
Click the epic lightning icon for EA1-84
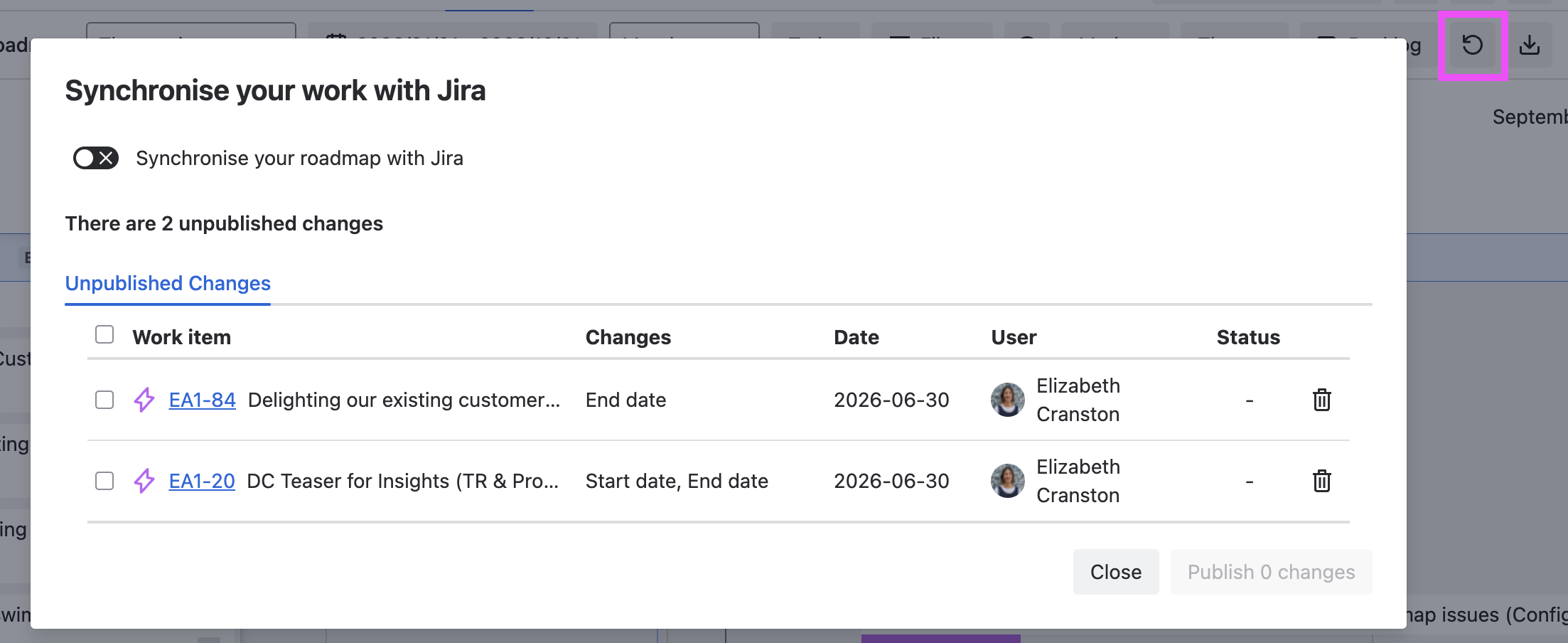click(x=144, y=400)
